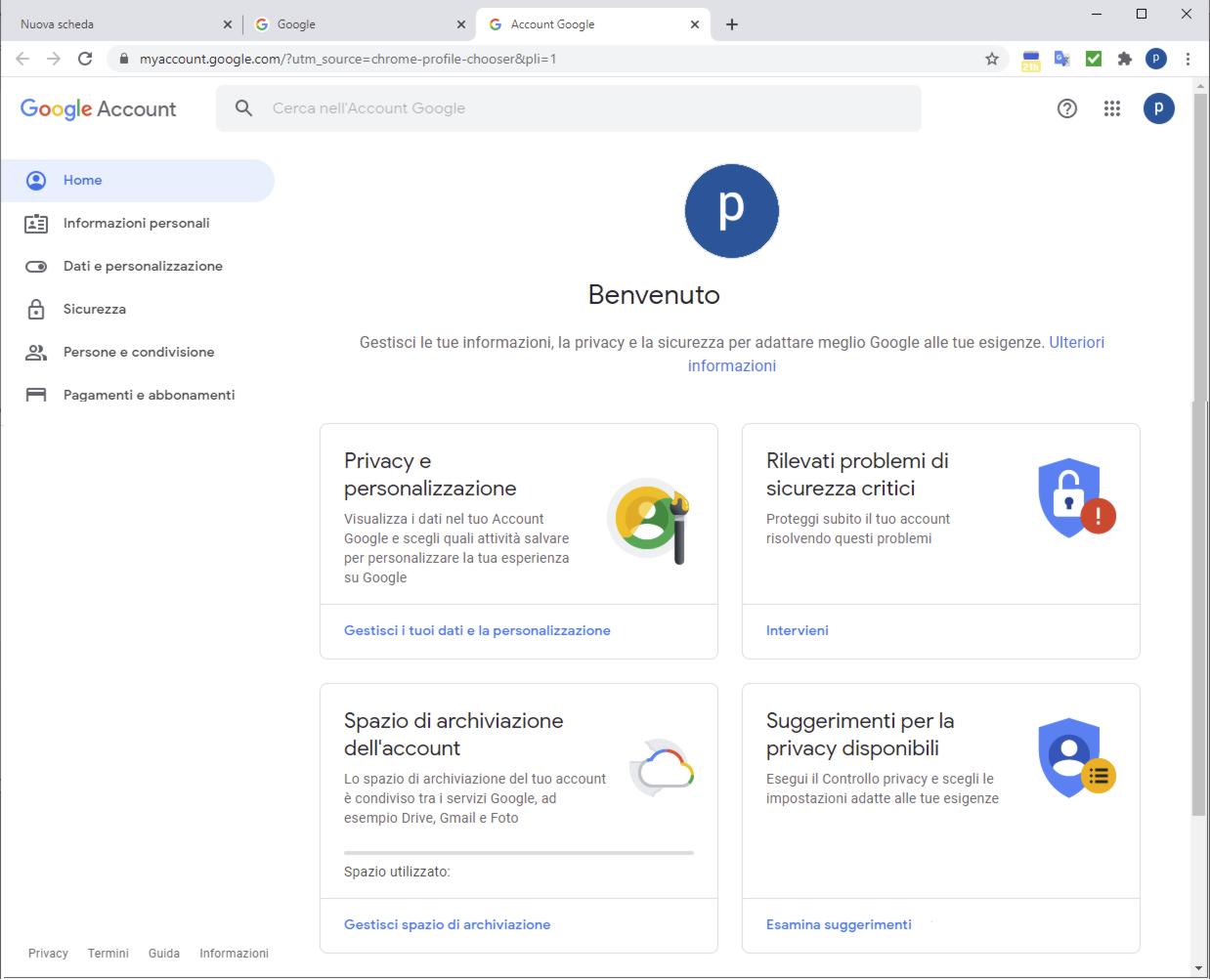The width and height of the screenshot is (1210, 980).
Task: Focus the Cerca nell'Account Google search field
Action: [569, 108]
